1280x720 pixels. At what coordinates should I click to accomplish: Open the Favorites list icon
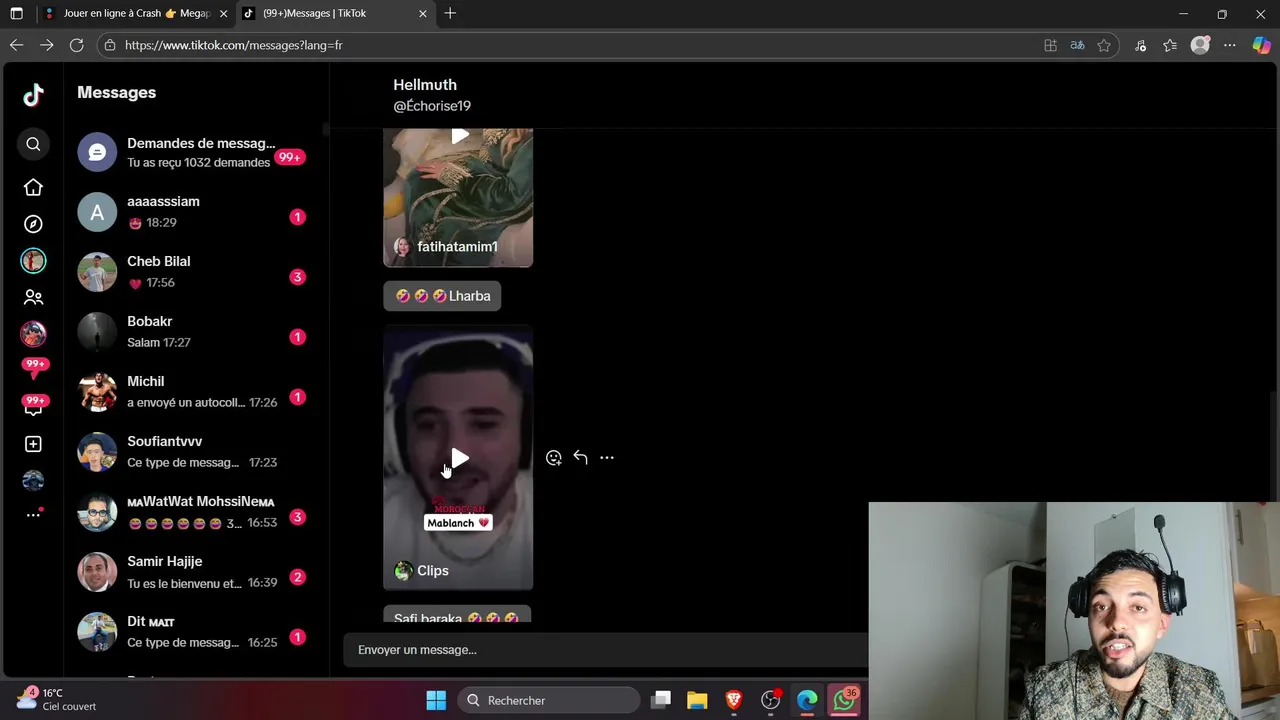[1170, 45]
